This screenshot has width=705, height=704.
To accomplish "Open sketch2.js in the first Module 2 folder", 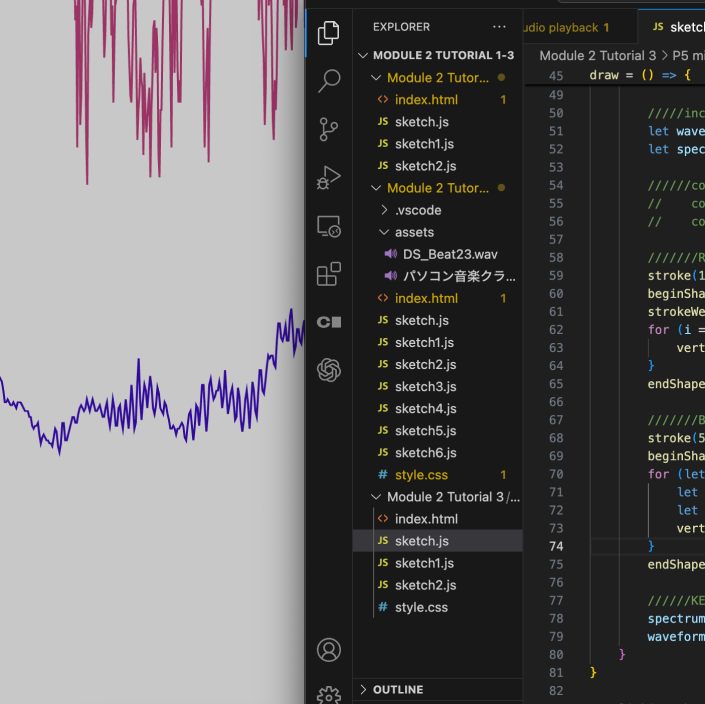I will point(437,166).
